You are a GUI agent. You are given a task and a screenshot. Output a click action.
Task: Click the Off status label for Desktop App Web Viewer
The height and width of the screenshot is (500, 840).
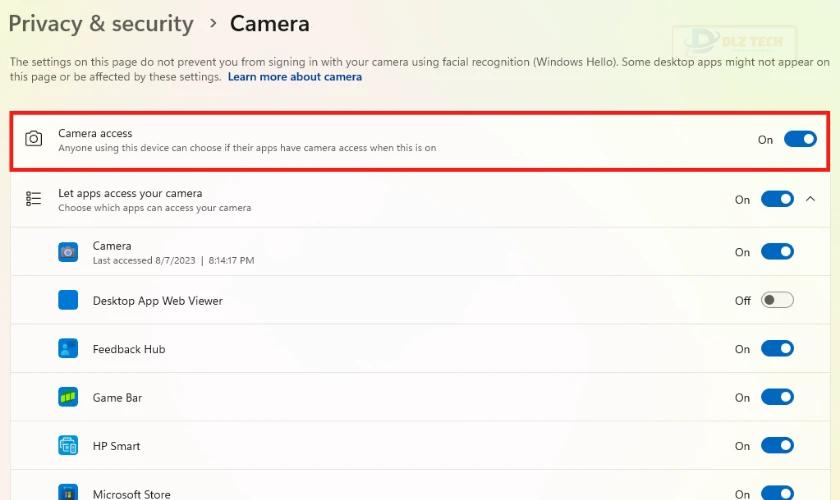tap(742, 301)
